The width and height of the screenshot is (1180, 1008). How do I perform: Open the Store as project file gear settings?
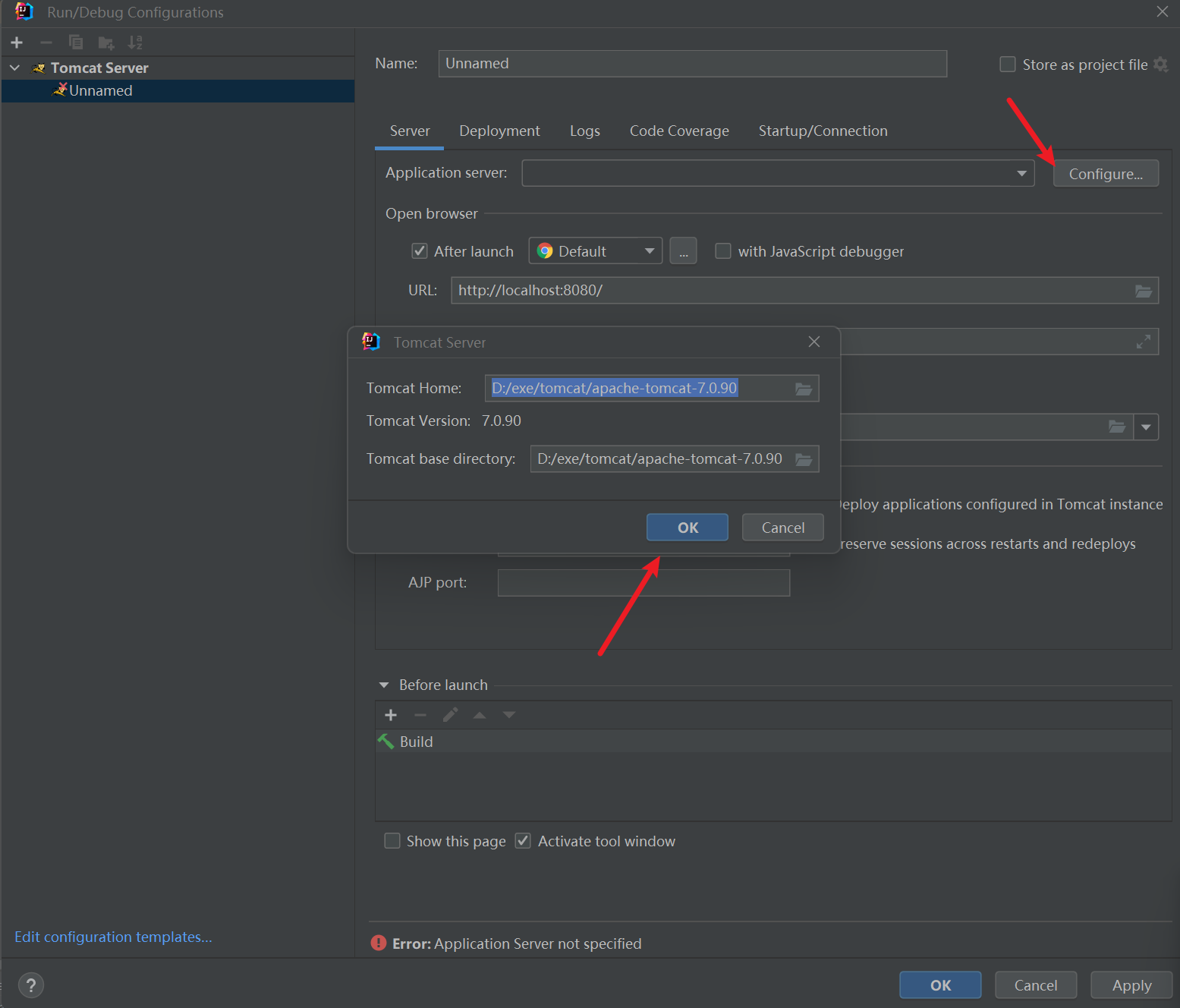tap(1161, 65)
